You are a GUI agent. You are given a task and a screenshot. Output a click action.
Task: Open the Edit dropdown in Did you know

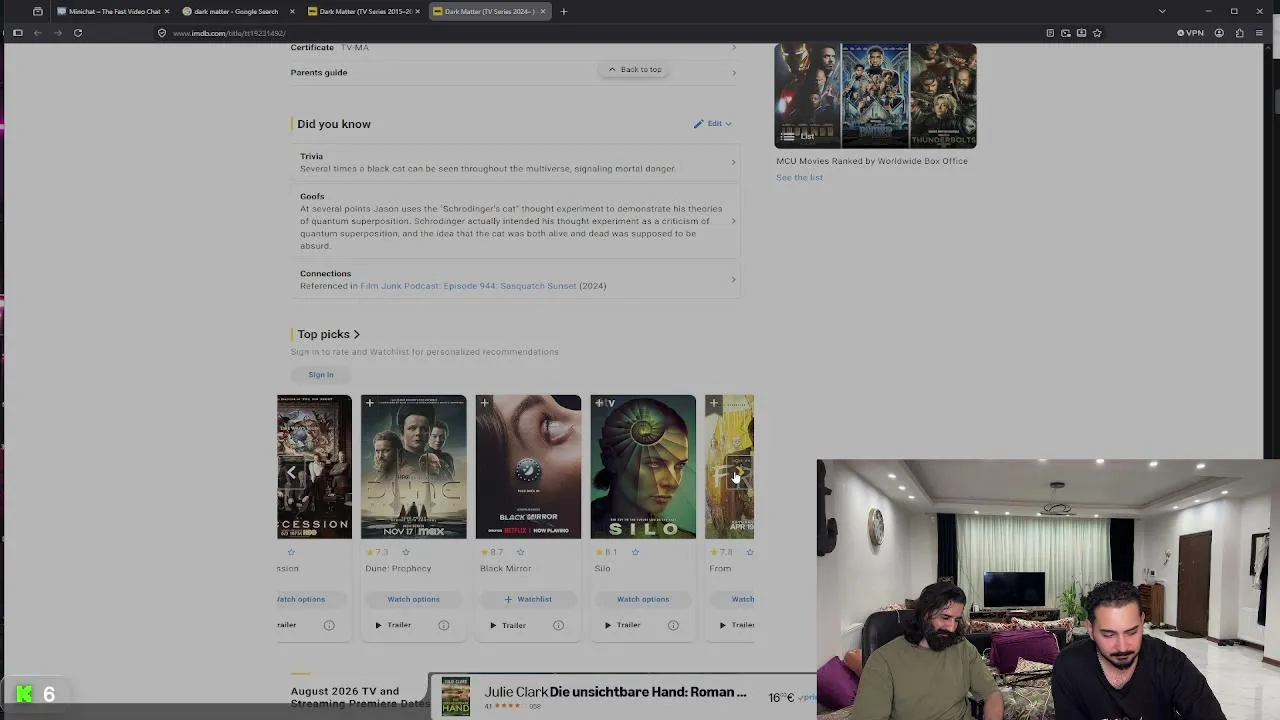(713, 124)
